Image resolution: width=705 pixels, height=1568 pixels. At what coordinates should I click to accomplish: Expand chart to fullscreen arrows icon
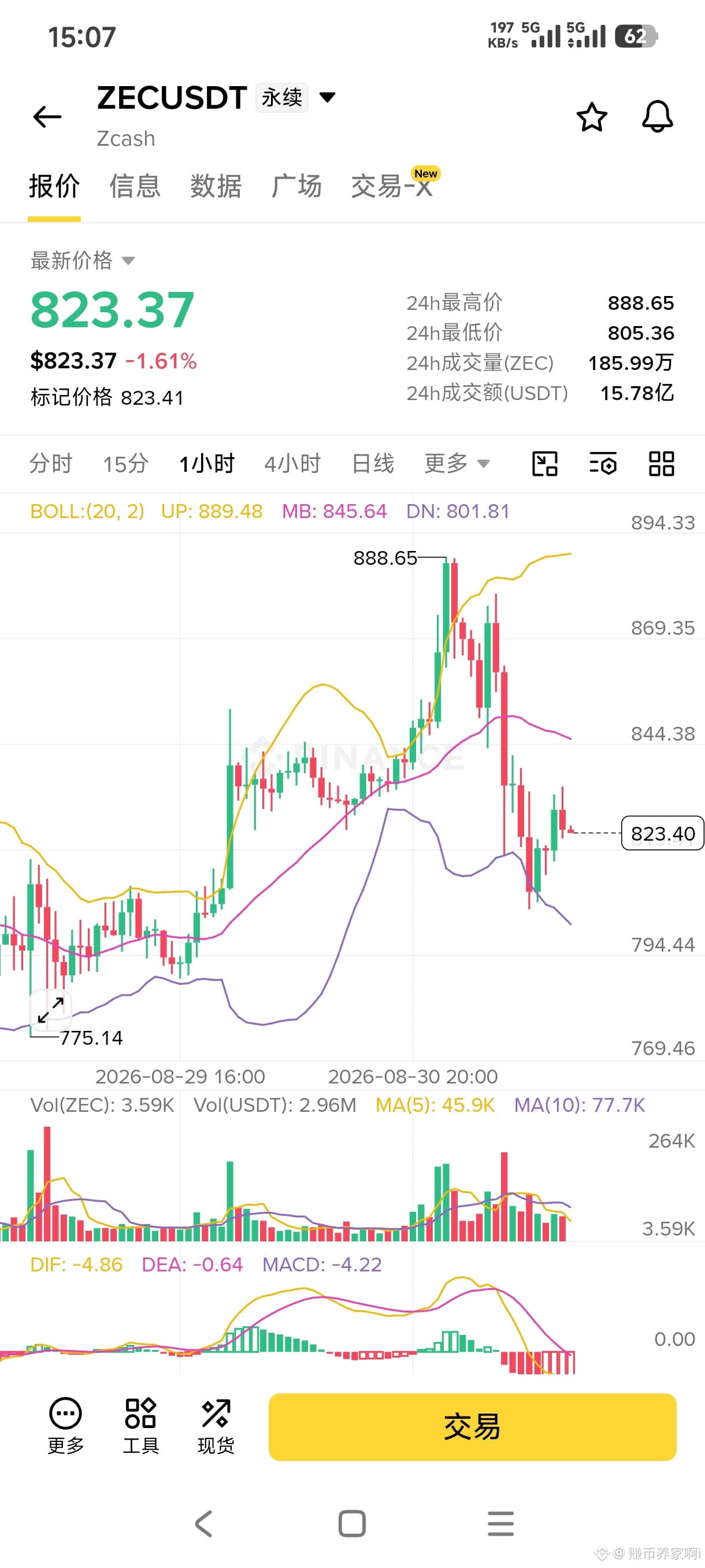tap(50, 1010)
